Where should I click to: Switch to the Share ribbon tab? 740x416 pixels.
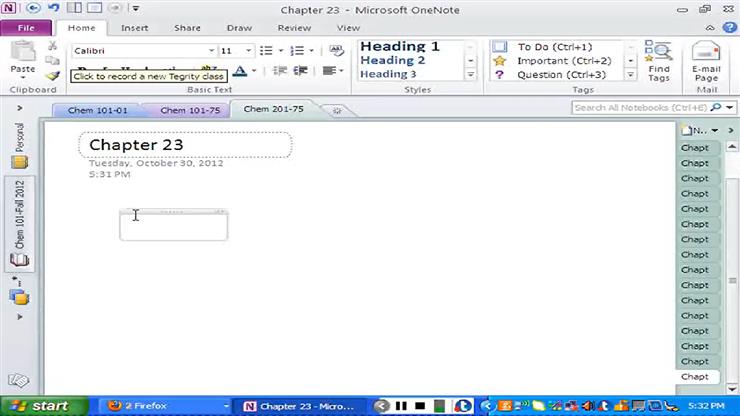pos(187,28)
